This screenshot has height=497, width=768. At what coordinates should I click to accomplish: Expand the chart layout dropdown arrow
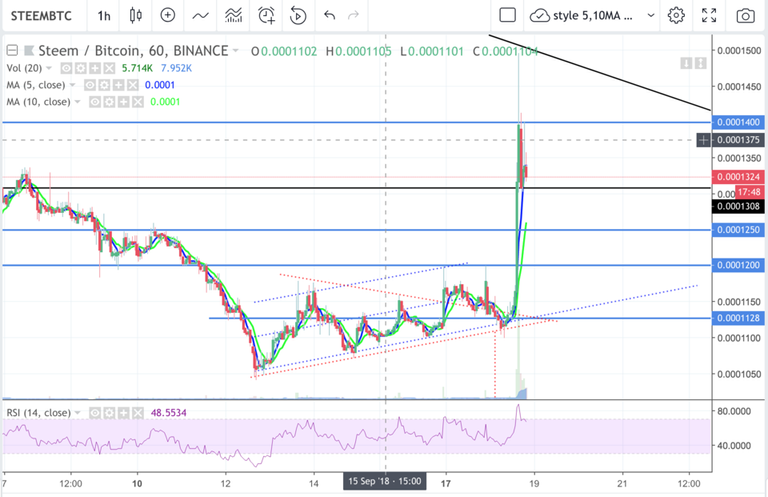651,16
